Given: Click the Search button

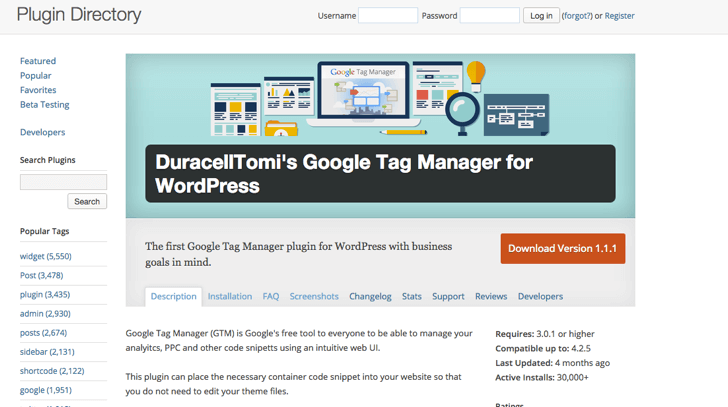Looking at the screenshot, I should (87, 201).
